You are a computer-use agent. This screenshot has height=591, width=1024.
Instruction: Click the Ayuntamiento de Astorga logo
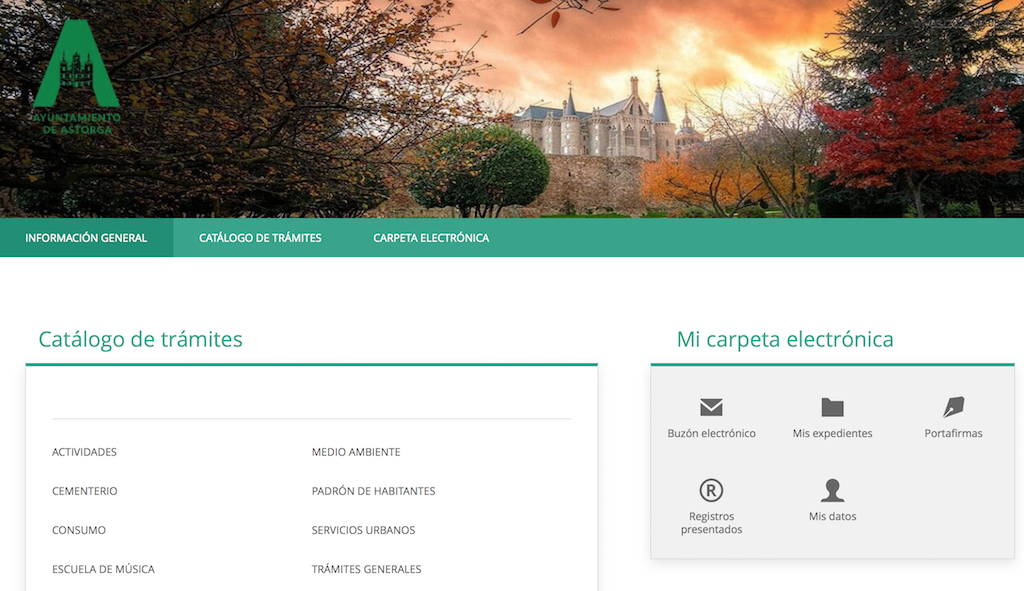77,77
